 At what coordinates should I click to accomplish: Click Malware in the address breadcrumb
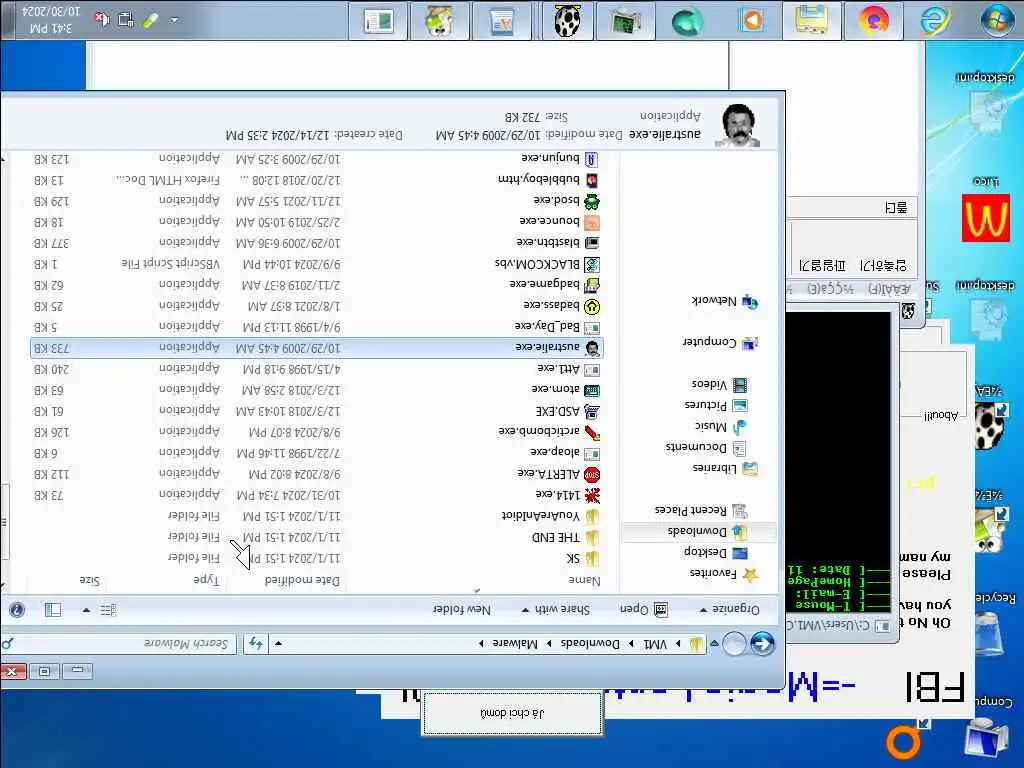click(x=515, y=644)
